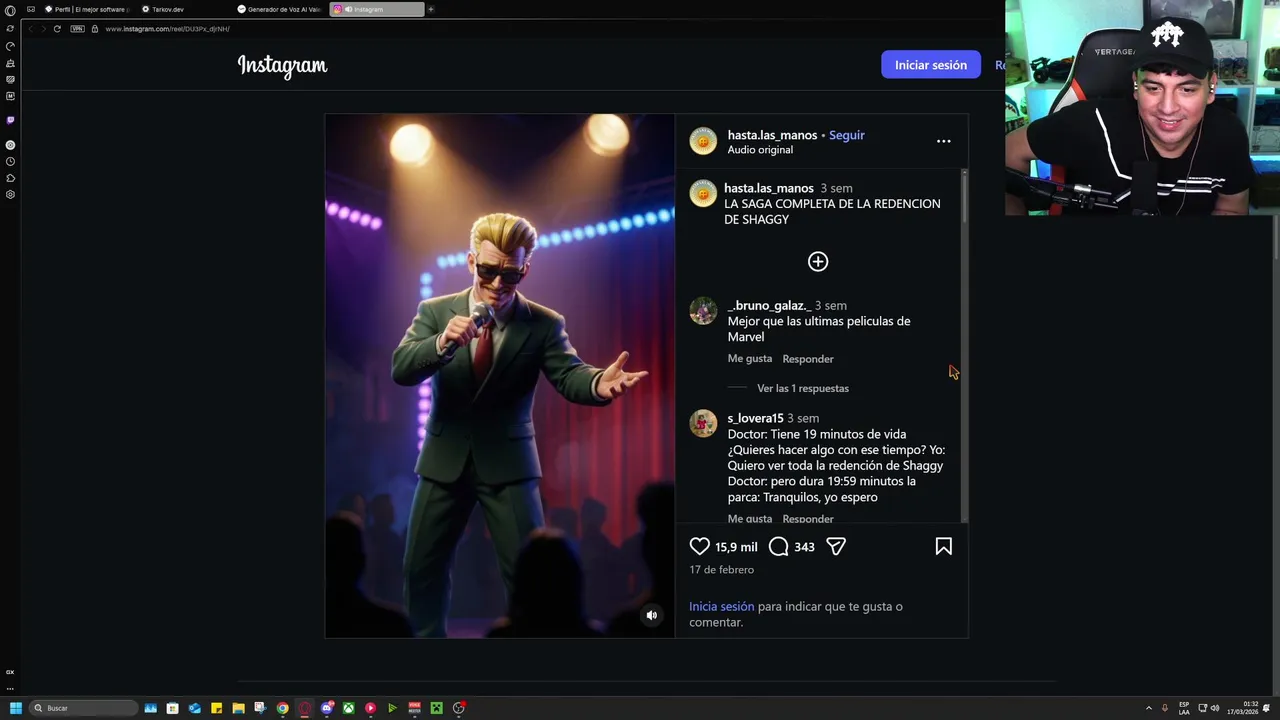Switch to the Generador de Voz AI tab
Screen dimensions: 1280x720
coord(280,9)
